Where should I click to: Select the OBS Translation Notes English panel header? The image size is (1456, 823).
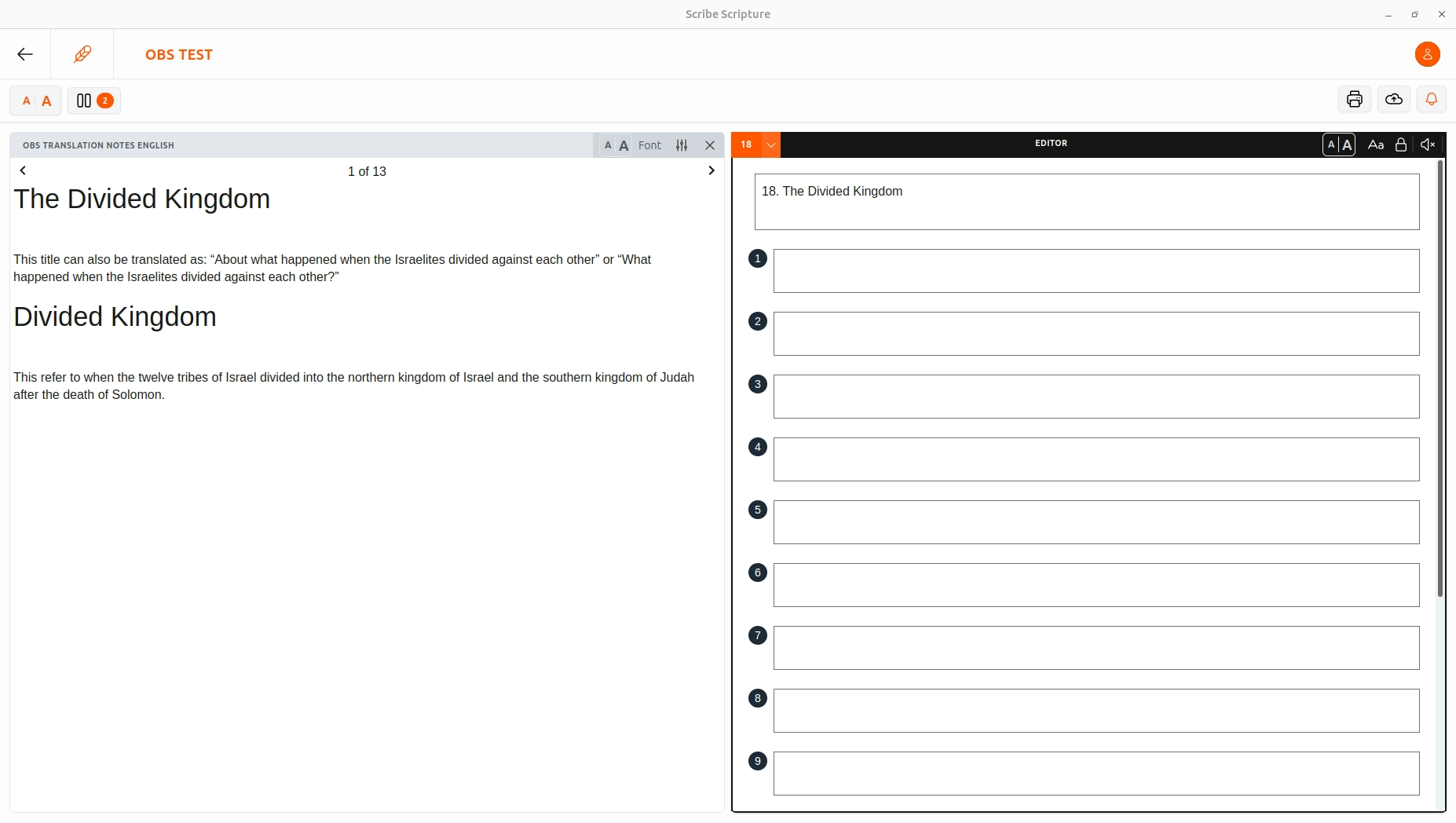pos(98,145)
